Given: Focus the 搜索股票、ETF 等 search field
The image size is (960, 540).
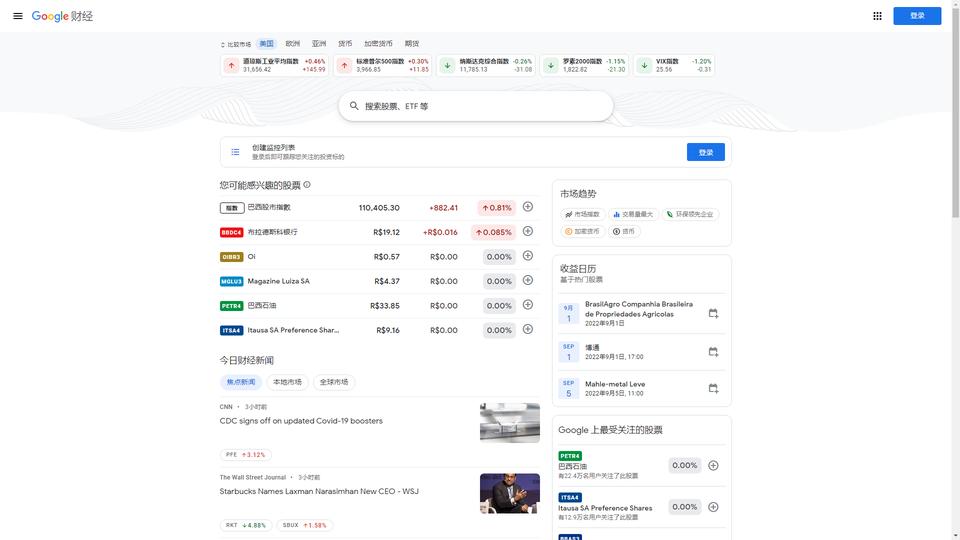Looking at the screenshot, I should coord(476,106).
